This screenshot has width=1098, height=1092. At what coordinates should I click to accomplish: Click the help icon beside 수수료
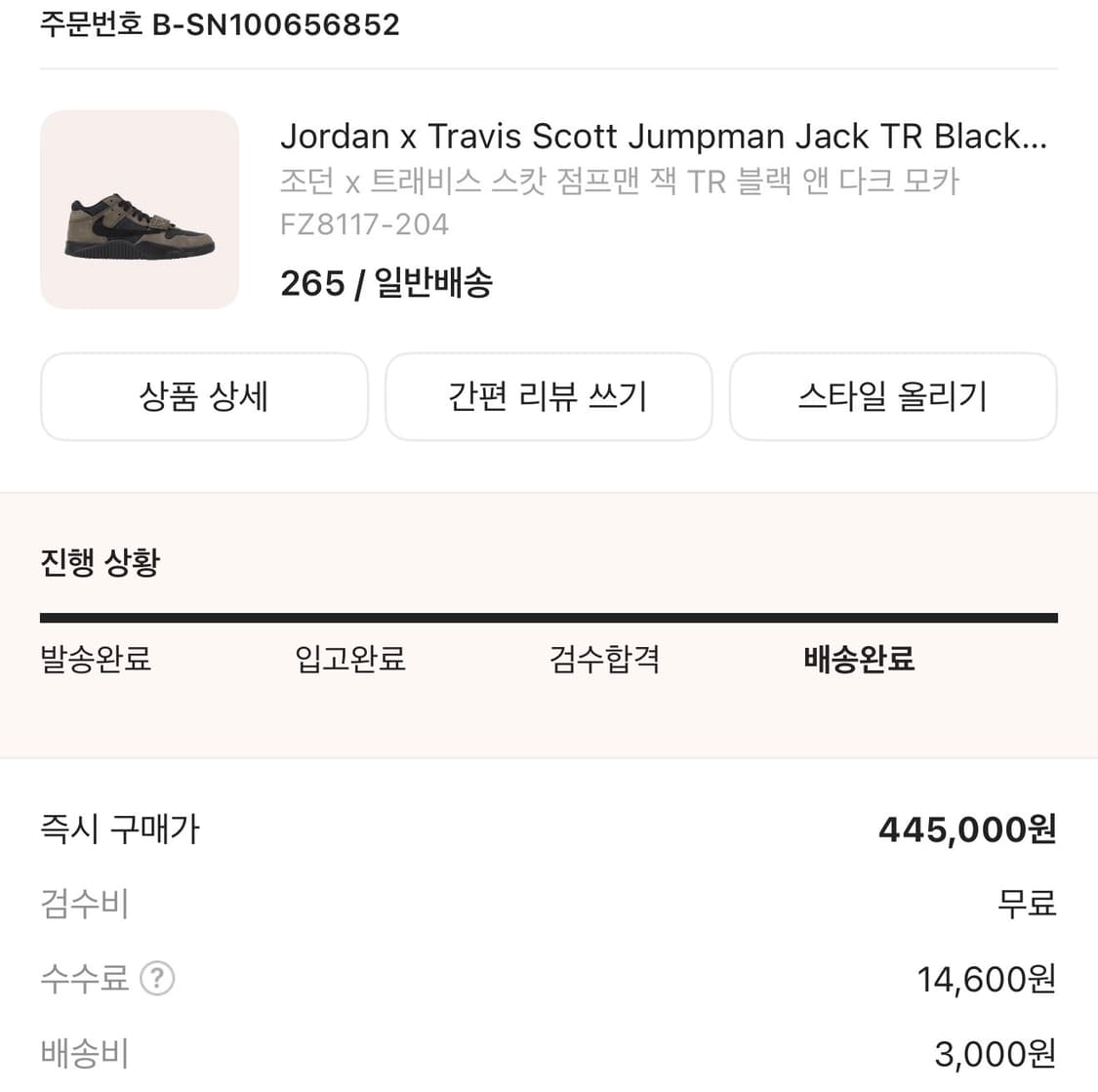(x=157, y=978)
